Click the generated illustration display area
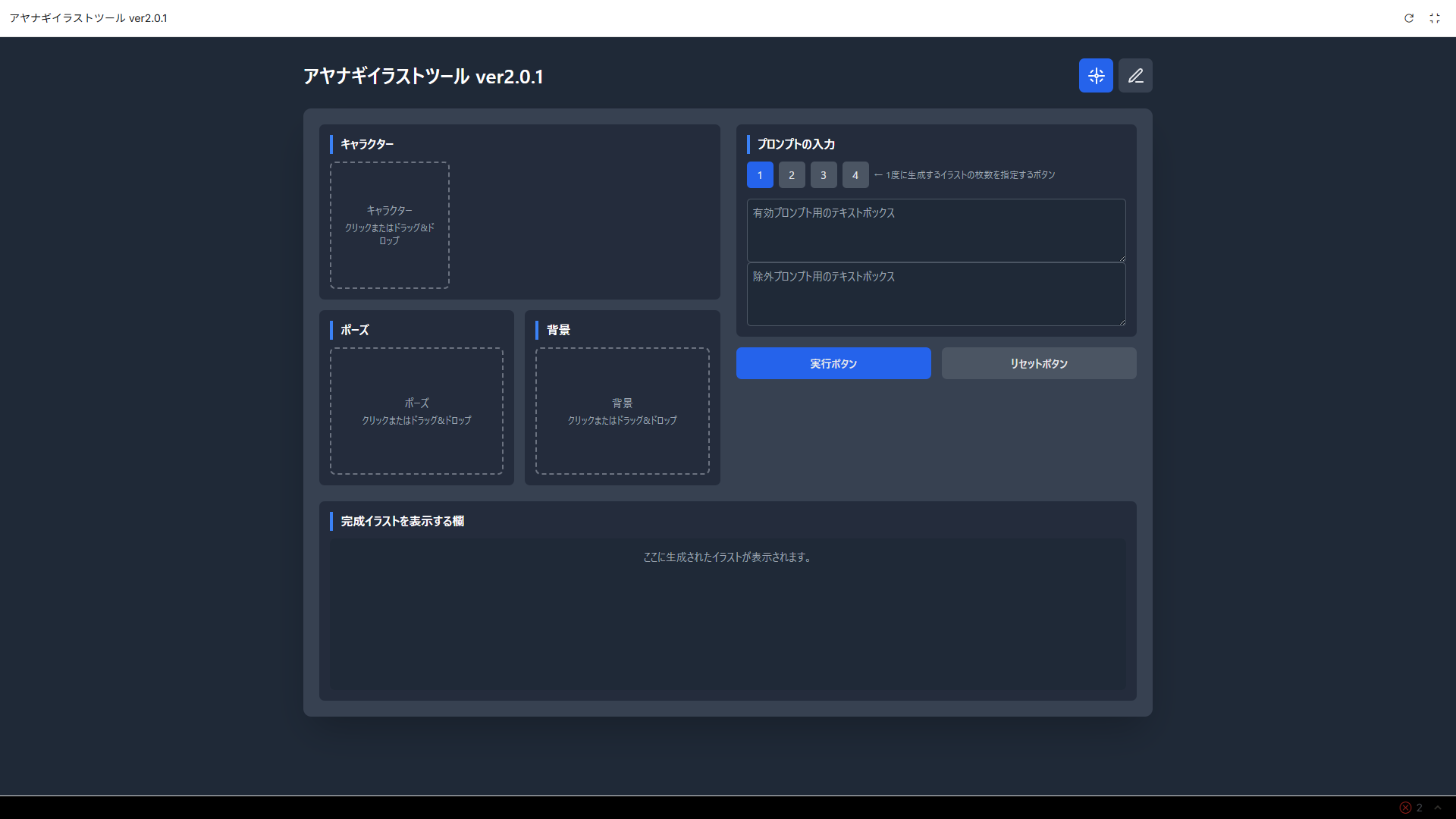 click(727, 618)
